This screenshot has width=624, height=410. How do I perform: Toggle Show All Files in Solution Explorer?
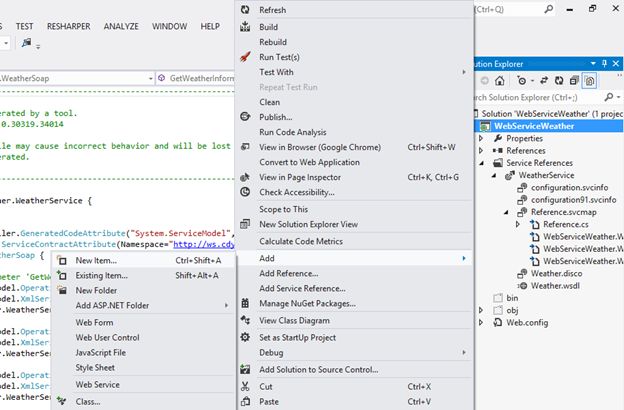pyautogui.click(x=589, y=81)
